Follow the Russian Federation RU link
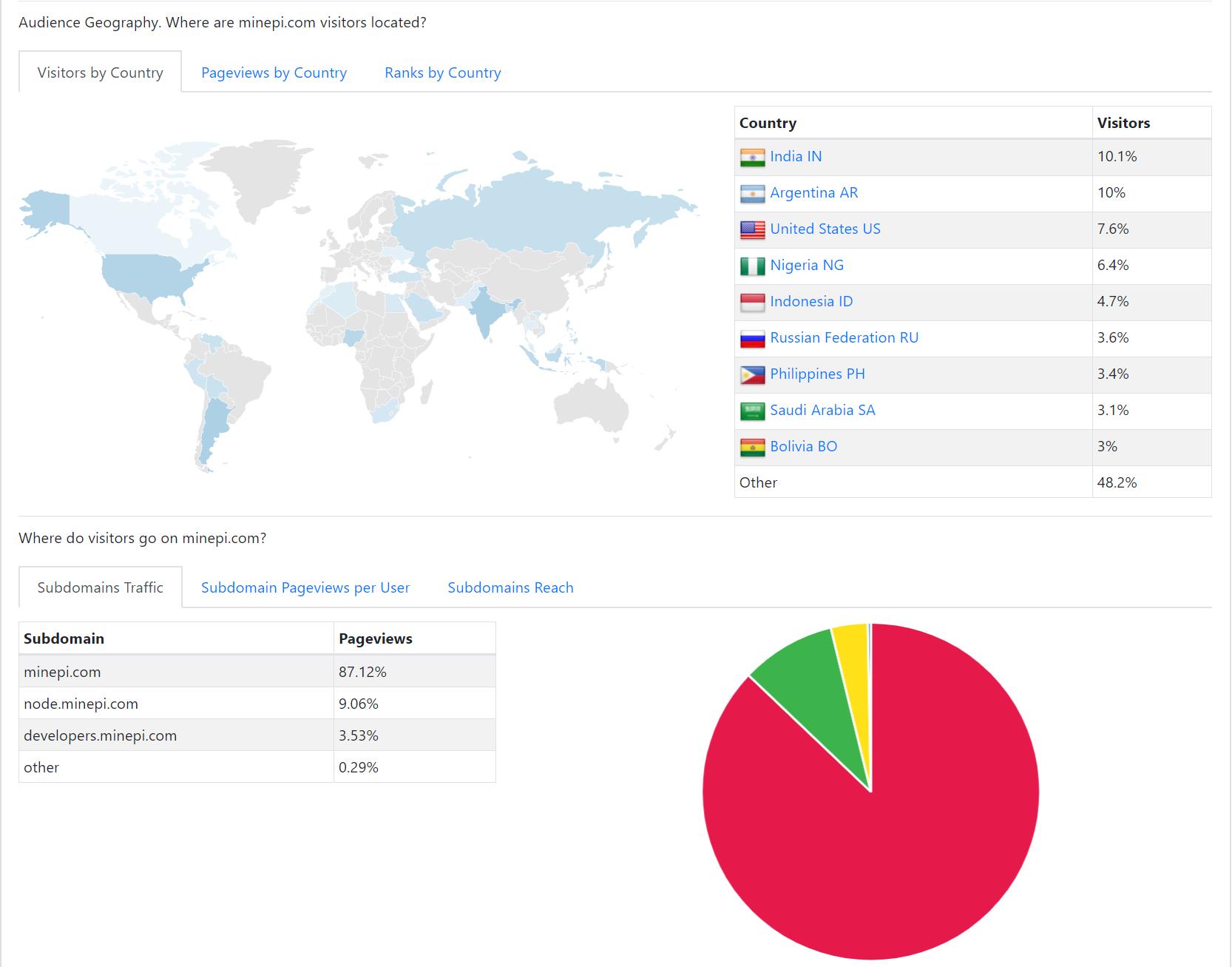The image size is (1232, 967). 844,337
